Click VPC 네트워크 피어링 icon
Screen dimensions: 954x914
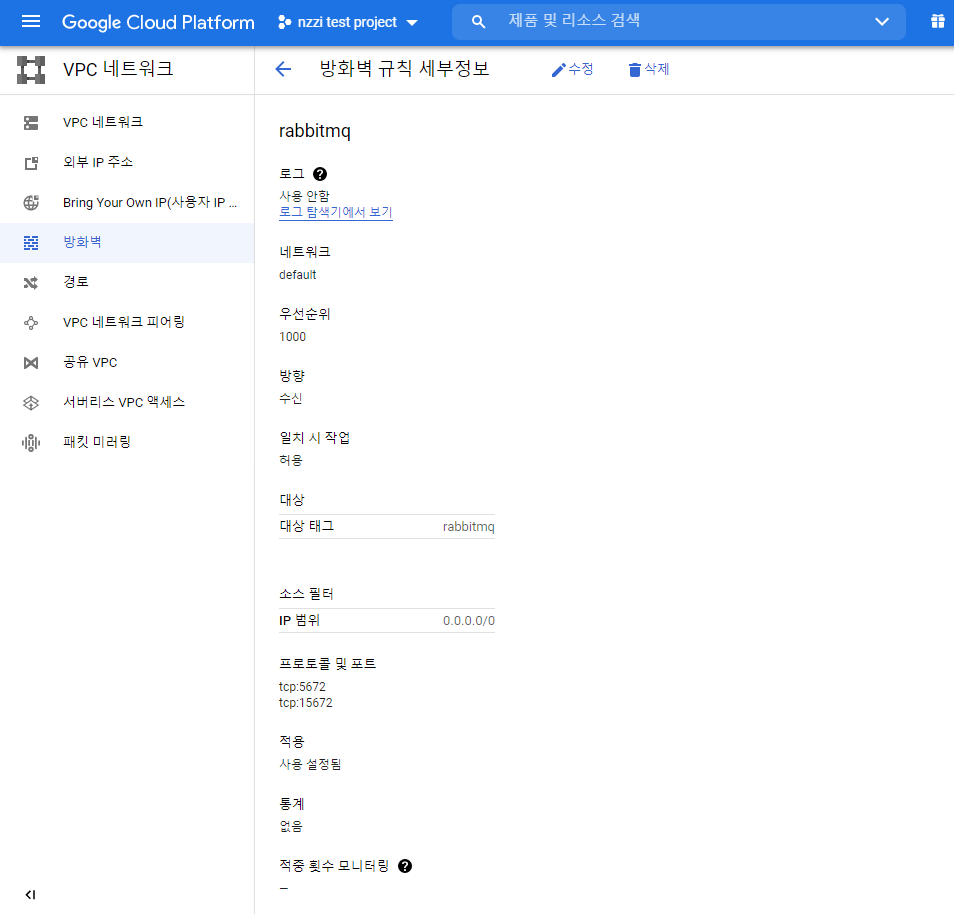coord(31,323)
